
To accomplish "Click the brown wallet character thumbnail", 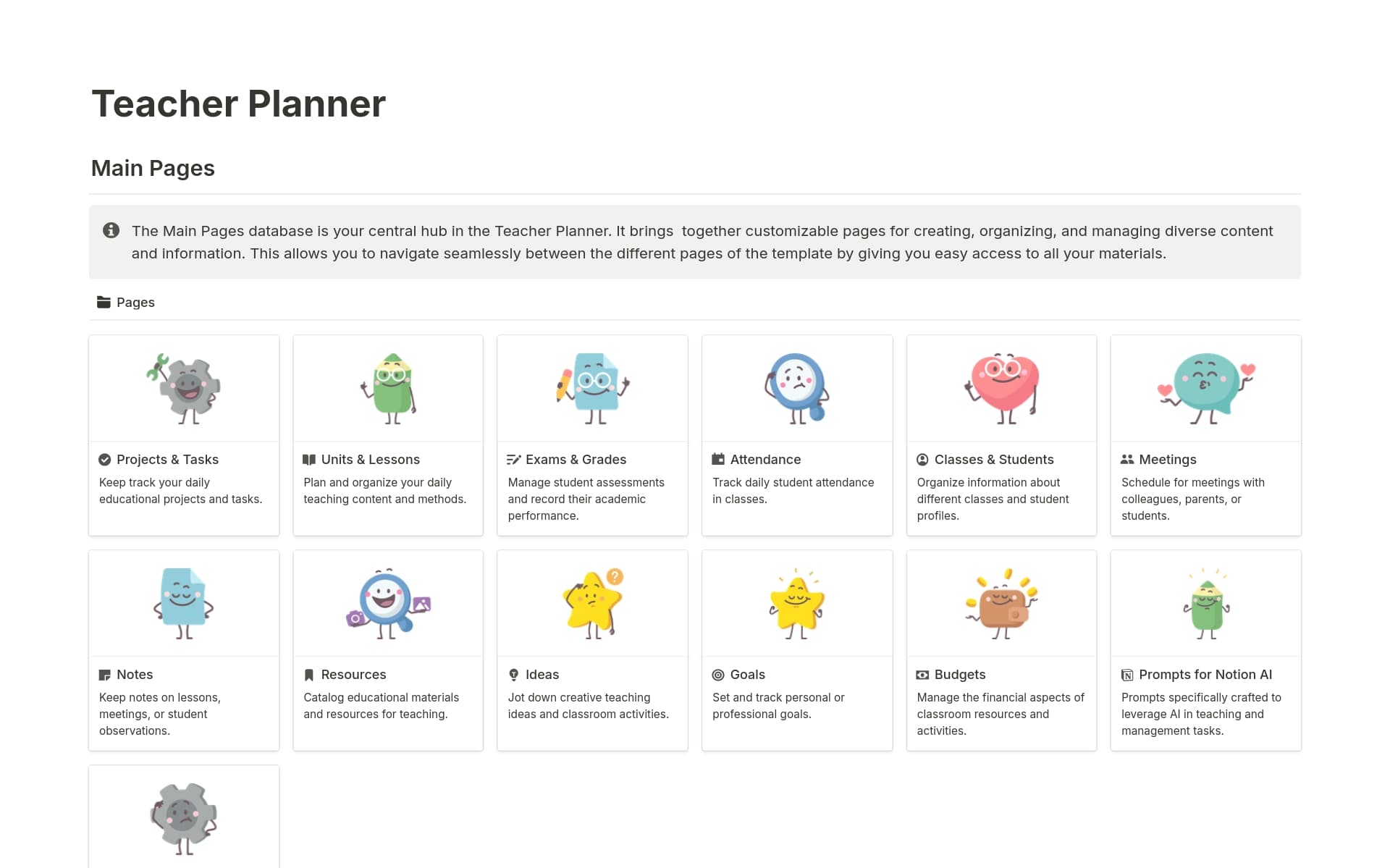I will (x=1001, y=604).
